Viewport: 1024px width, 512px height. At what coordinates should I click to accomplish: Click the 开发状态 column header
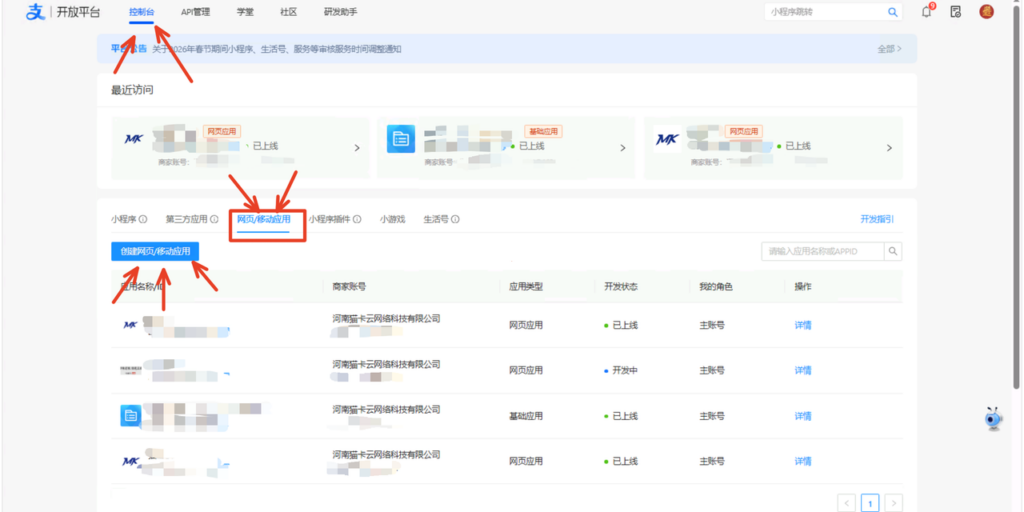pyautogui.click(x=621, y=287)
